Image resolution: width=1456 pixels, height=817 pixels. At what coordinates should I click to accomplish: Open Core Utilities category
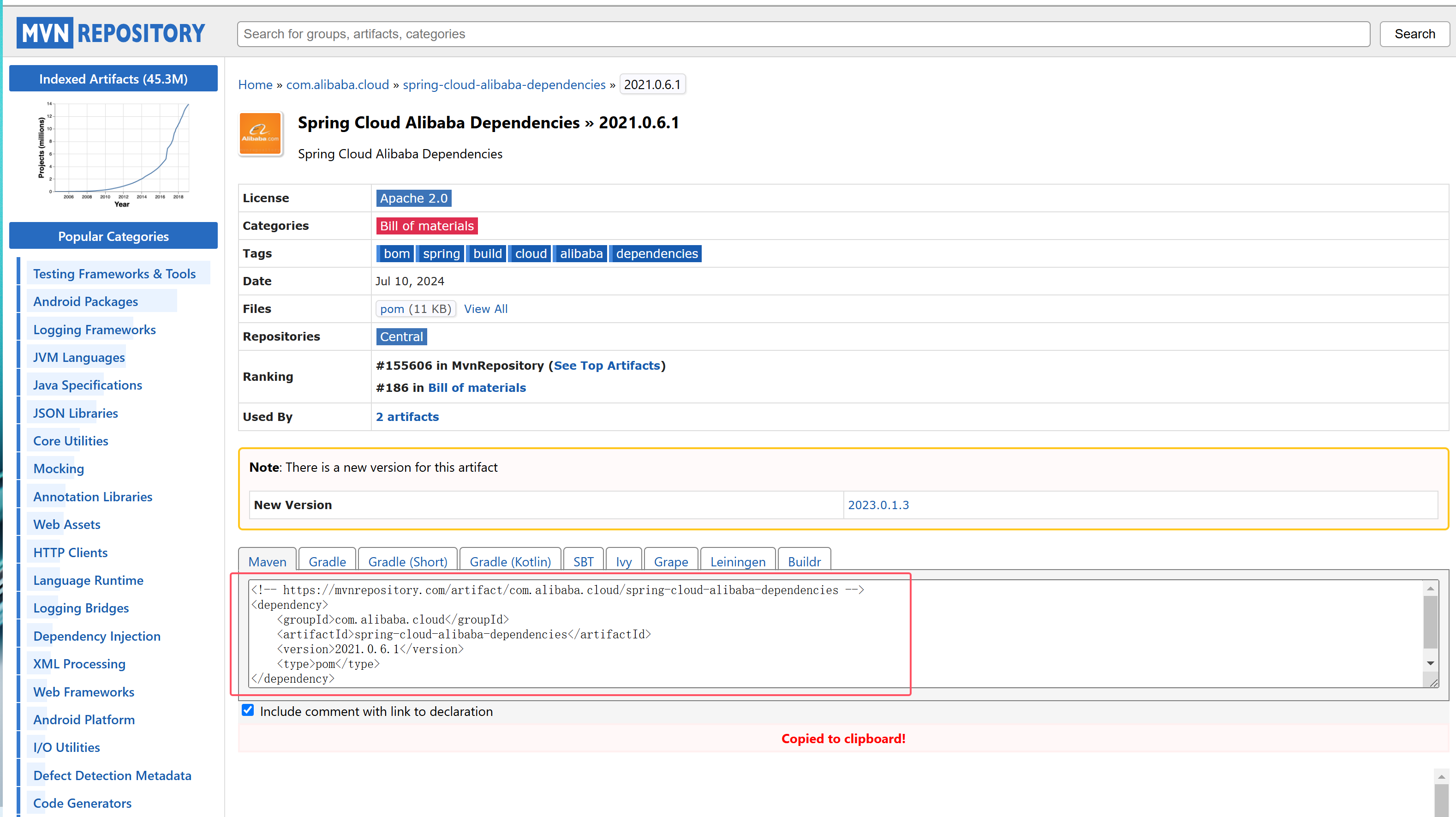(71, 441)
